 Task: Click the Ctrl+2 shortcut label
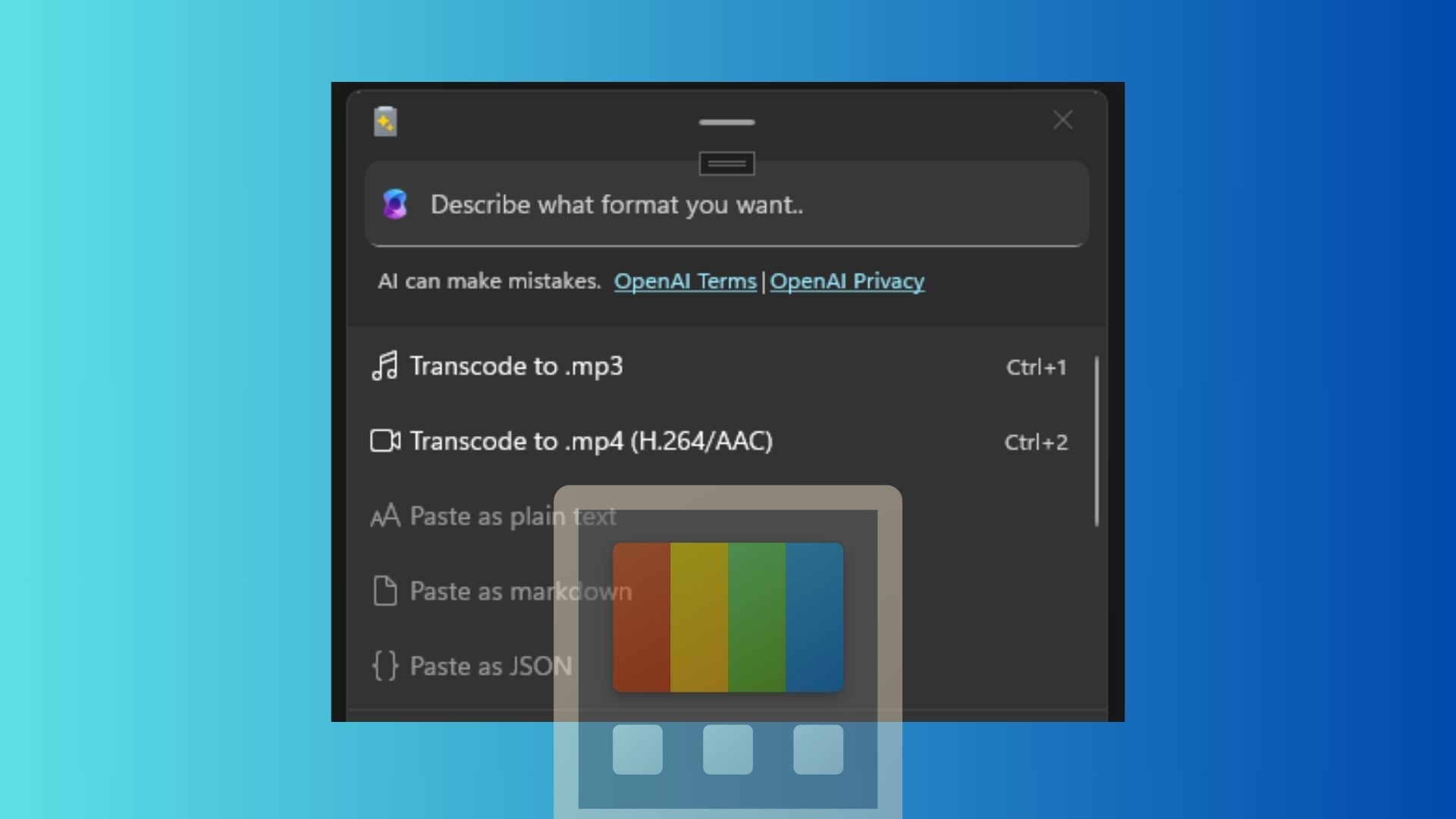click(x=1036, y=443)
